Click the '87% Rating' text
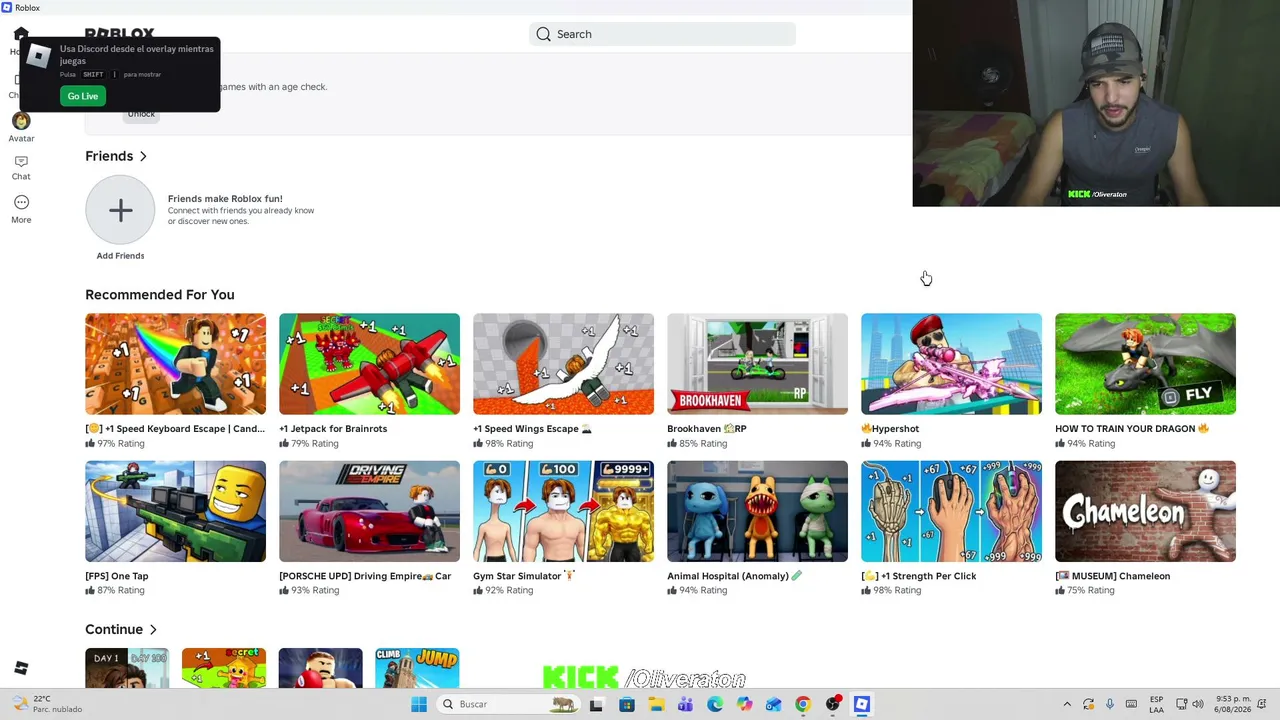The height and width of the screenshot is (720, 1280). click(121, 591)
